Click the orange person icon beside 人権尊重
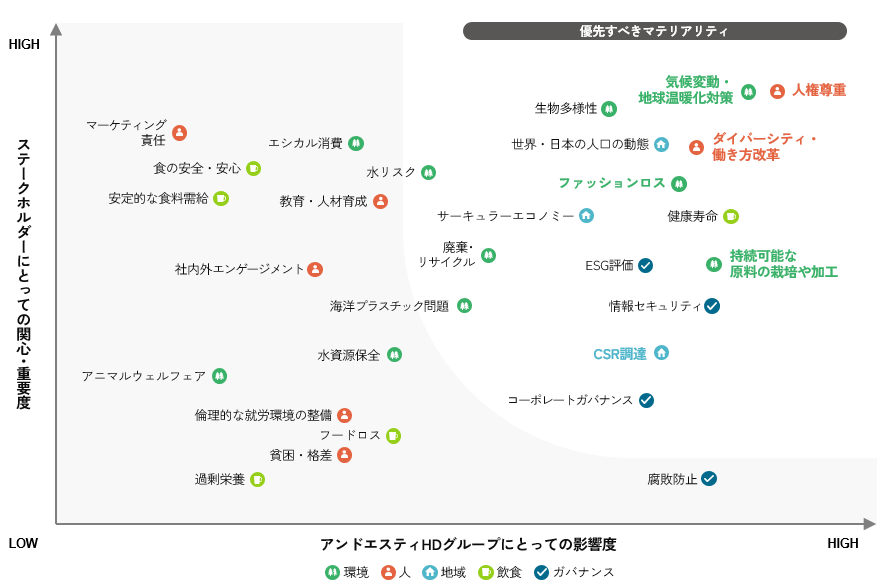 point(777,91)
